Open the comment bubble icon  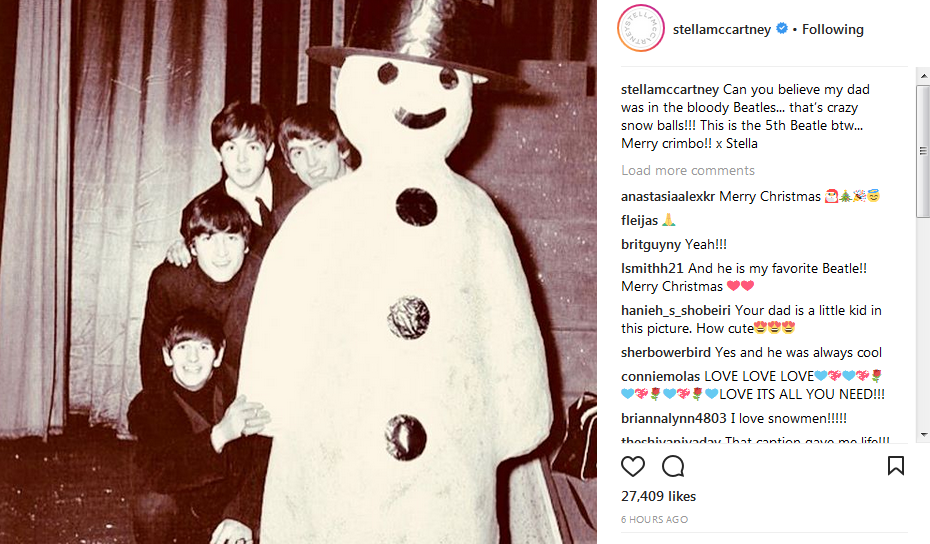[673, 466]
